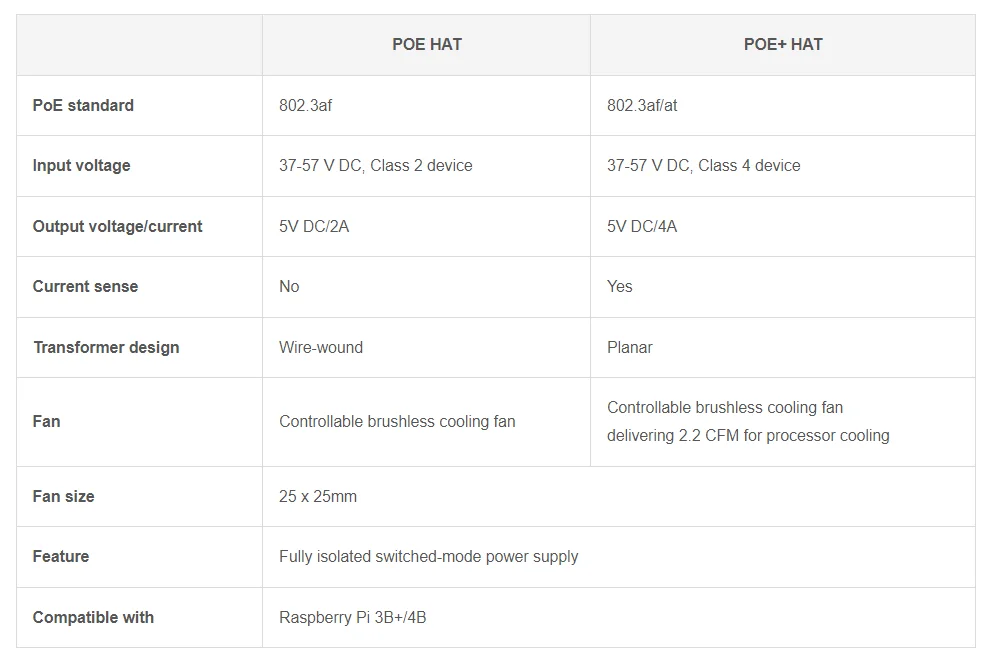Click the Planar transformer cell

(630, 347)
